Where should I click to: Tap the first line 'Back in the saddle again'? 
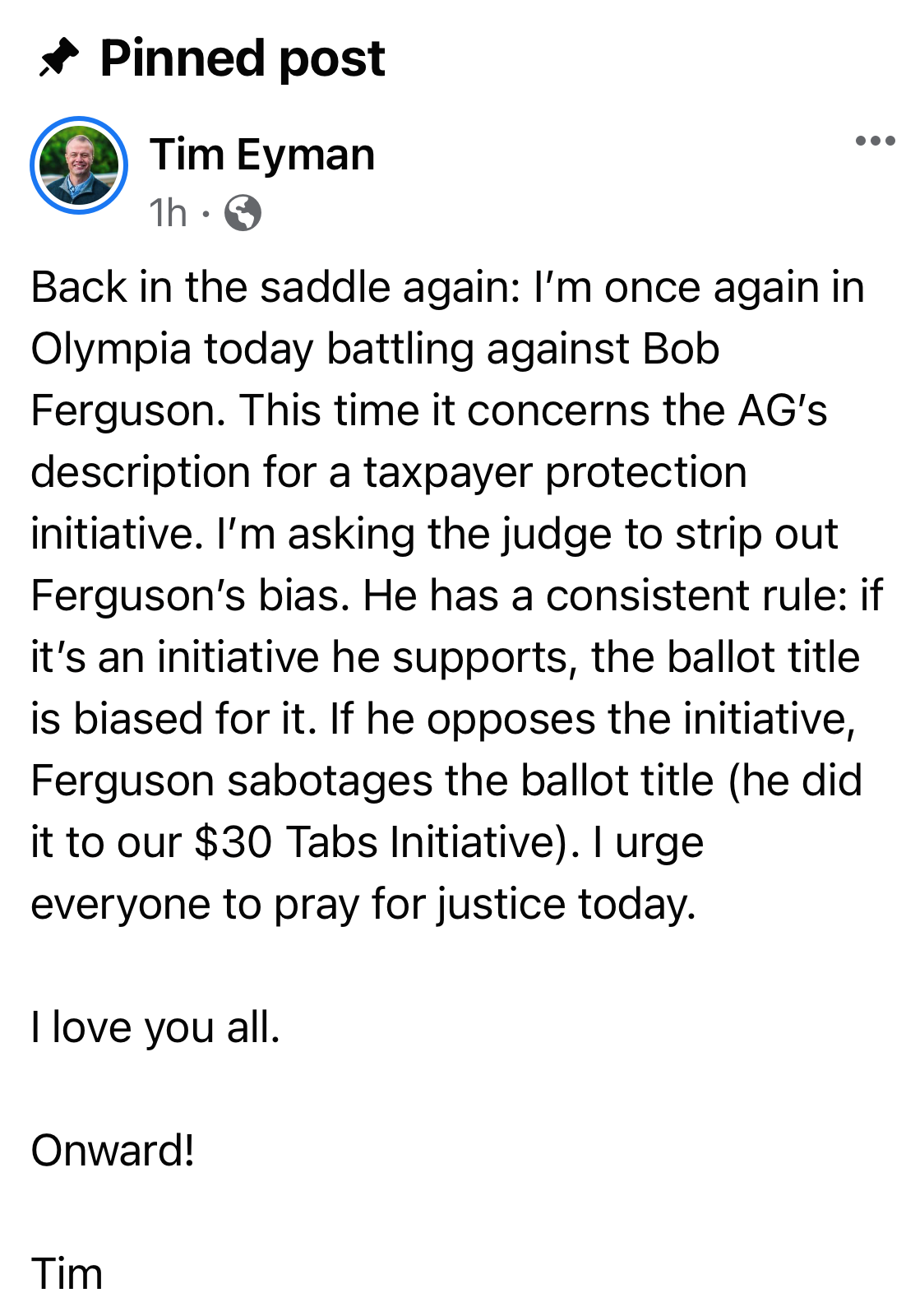tap(275, 287)
